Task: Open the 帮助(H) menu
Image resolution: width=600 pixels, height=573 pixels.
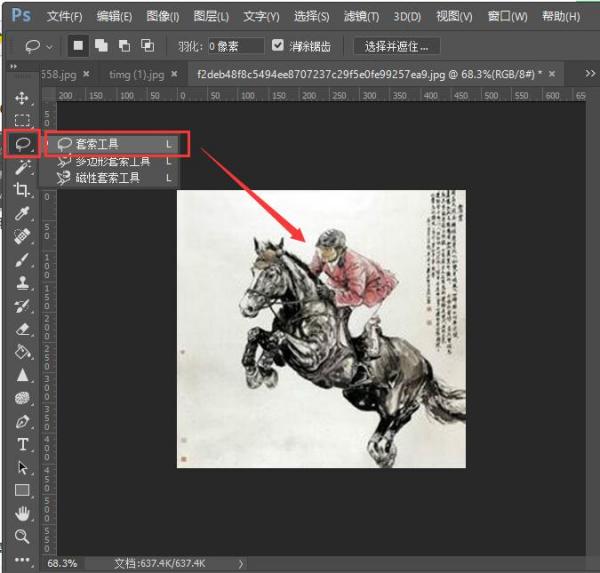Action: pos(561,16)
